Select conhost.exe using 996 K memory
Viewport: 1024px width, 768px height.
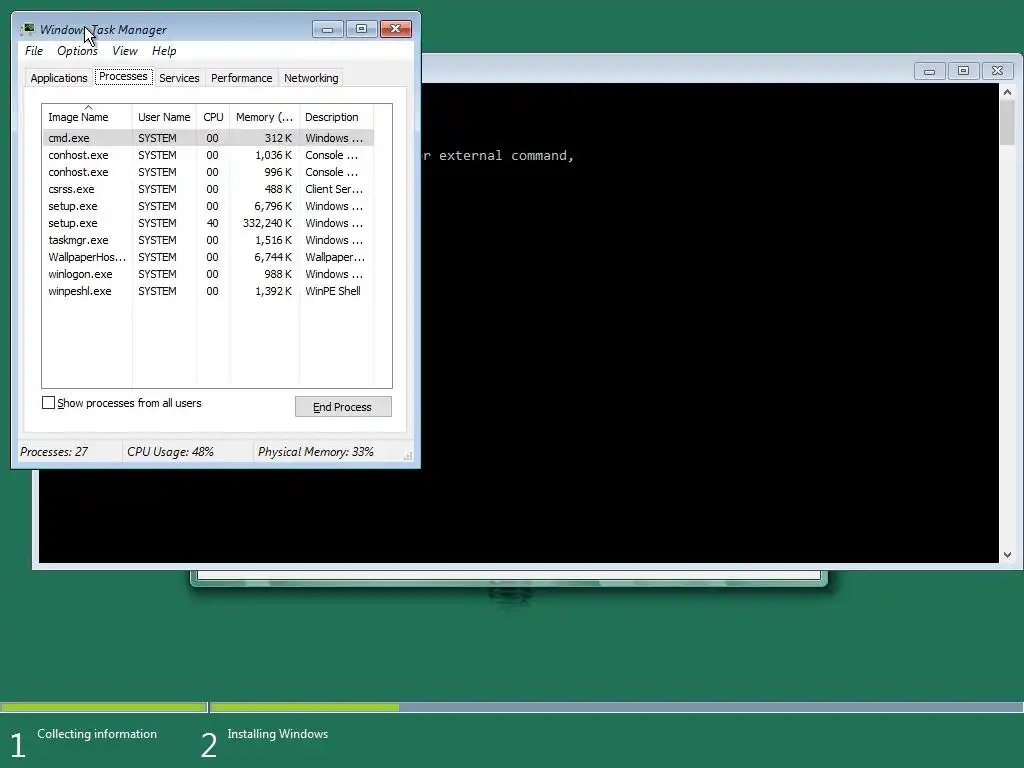click(208, 172)
